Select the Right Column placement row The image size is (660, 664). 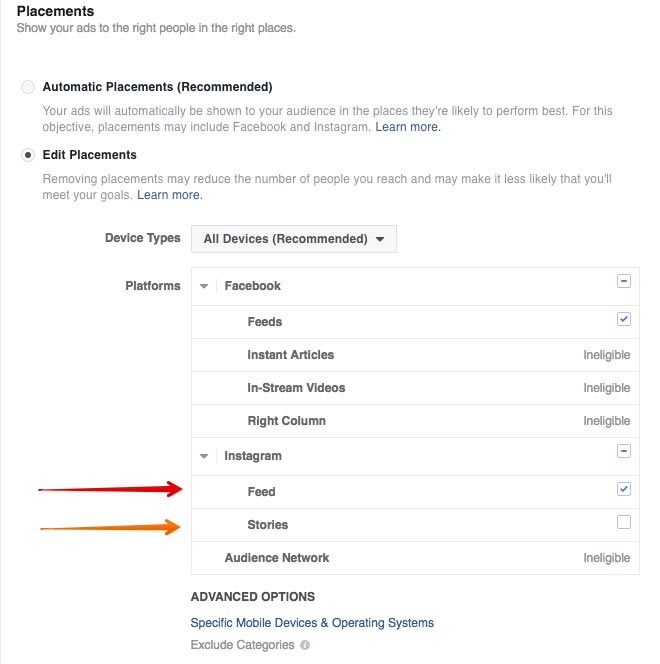pos(415,421)
